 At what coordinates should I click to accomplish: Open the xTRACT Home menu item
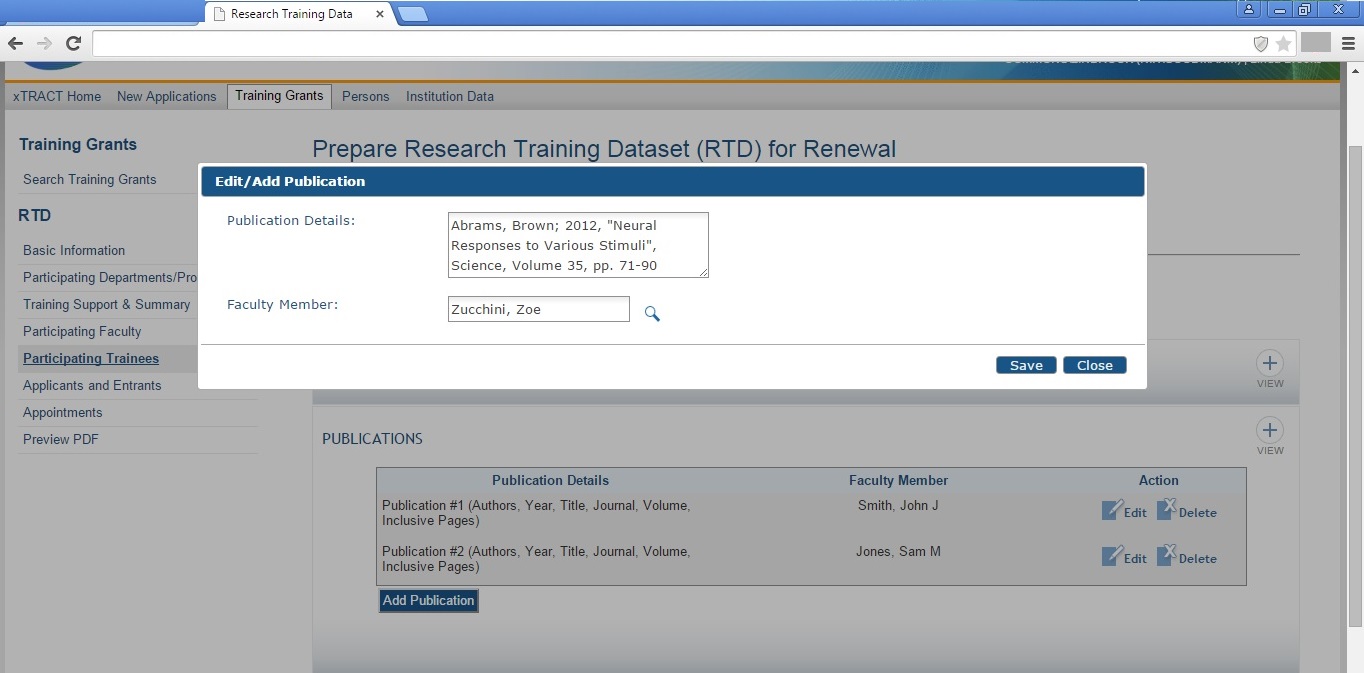click(57, 96)
